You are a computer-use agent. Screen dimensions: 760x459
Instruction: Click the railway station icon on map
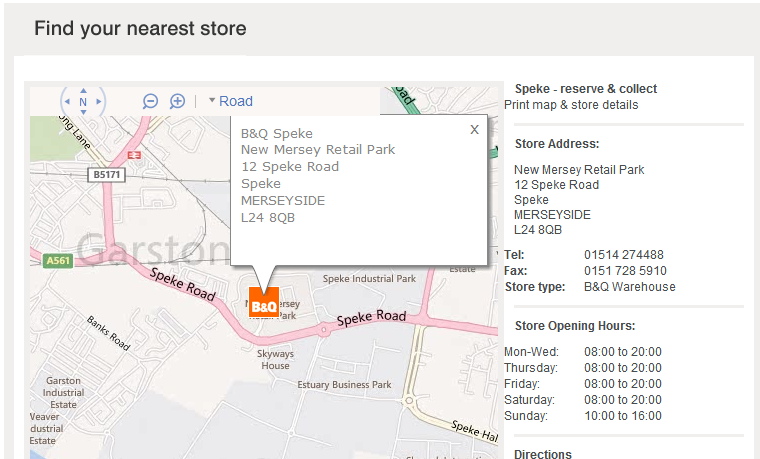click(135, 155)
